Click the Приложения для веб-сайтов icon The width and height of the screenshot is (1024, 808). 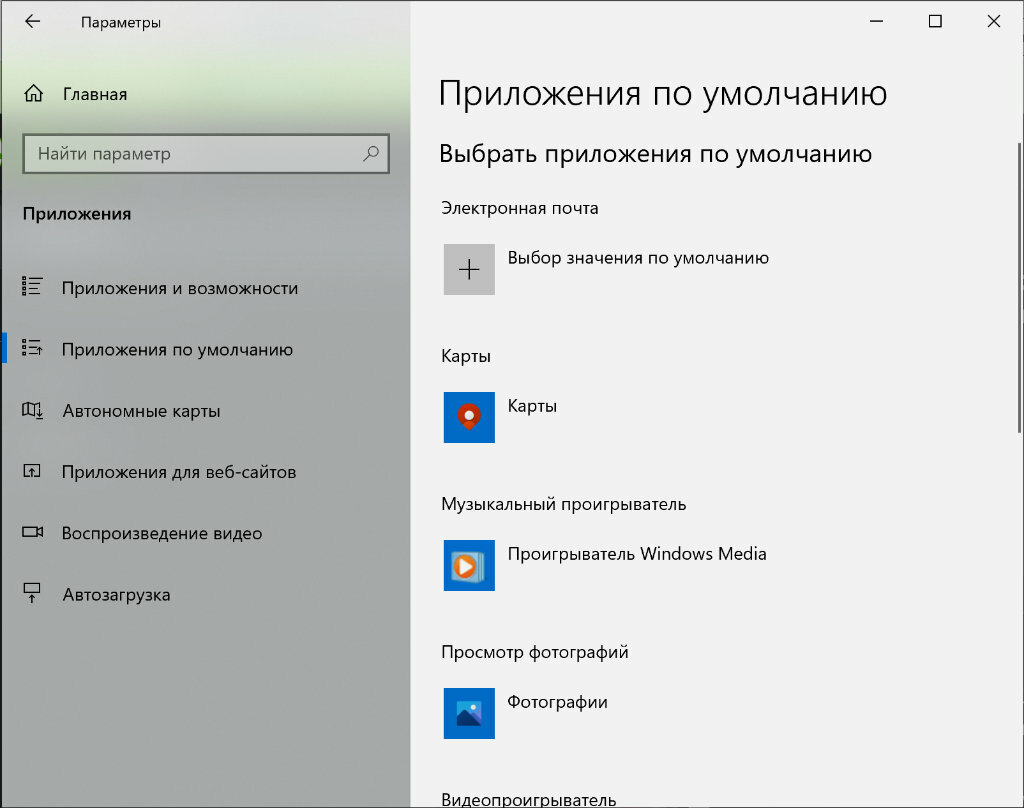tap(32, 470)
